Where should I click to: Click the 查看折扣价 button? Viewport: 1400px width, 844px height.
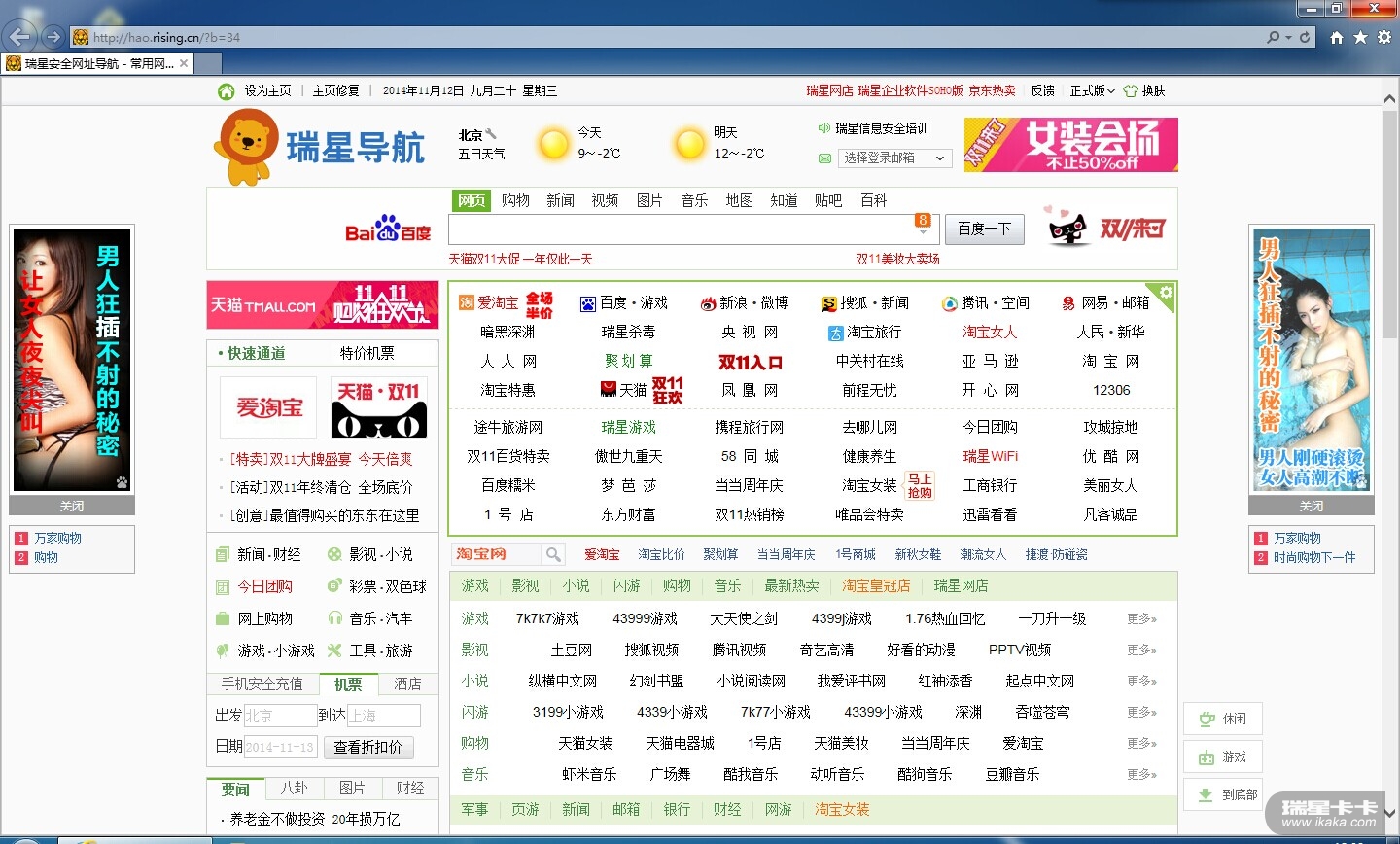(x=367, y=747)
